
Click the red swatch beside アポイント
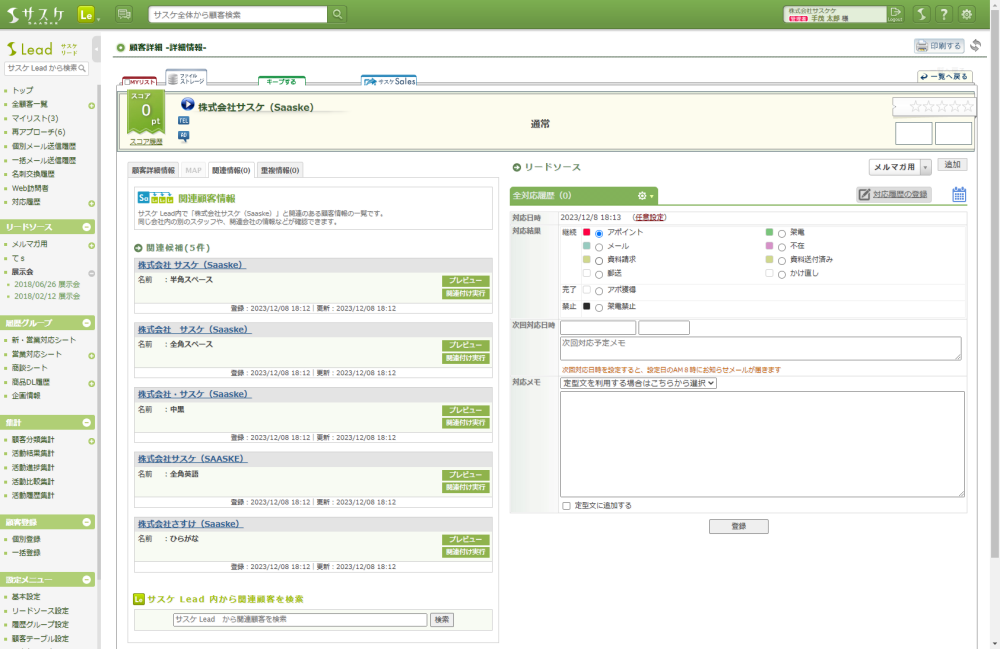tap(587, 232)
